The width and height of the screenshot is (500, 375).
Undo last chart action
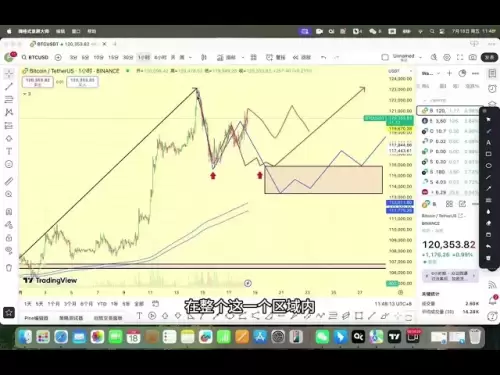click(x=323, y=57)
